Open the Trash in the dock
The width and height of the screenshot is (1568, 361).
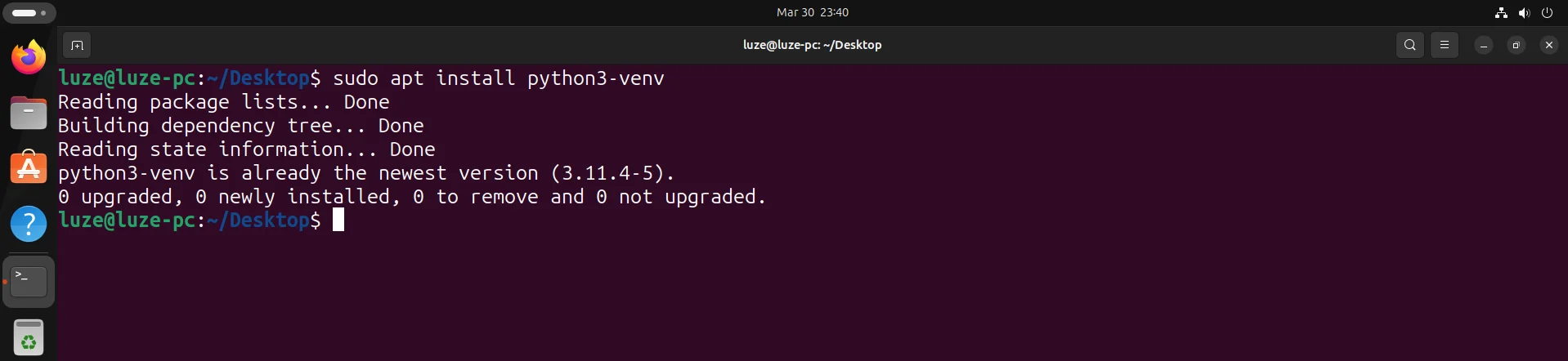[29, 336]
